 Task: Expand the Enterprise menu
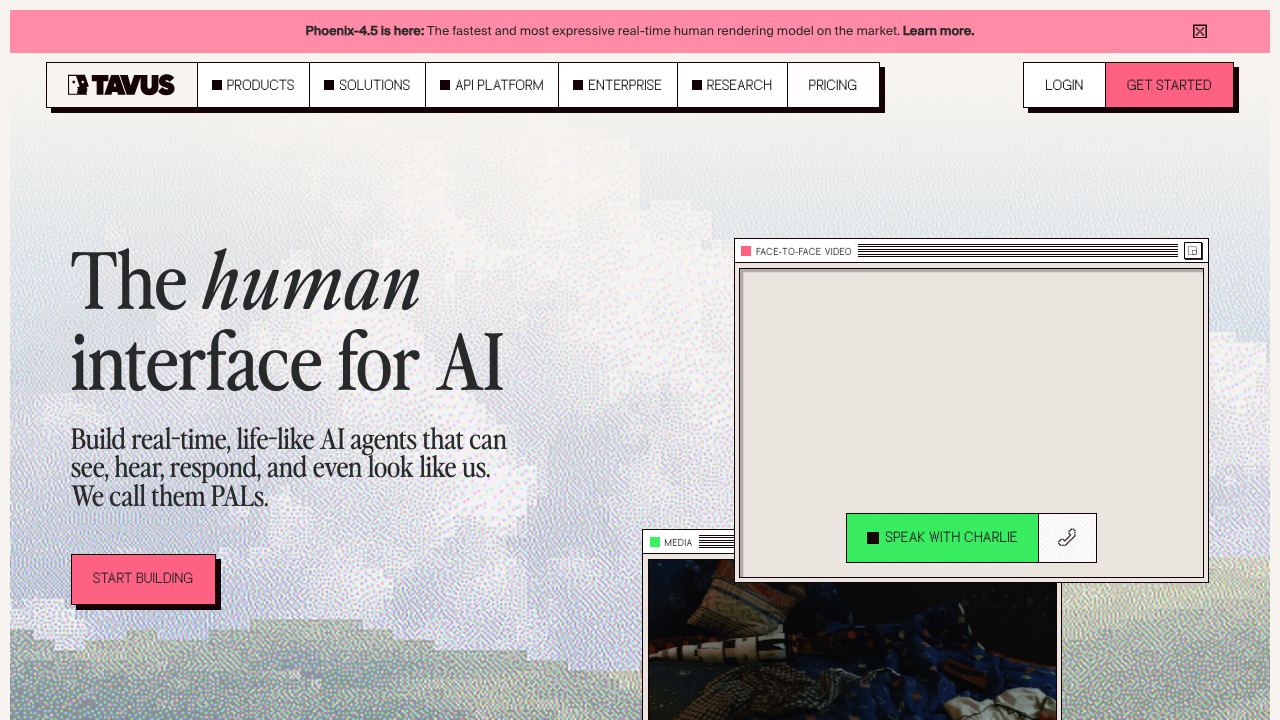[617, 85]
